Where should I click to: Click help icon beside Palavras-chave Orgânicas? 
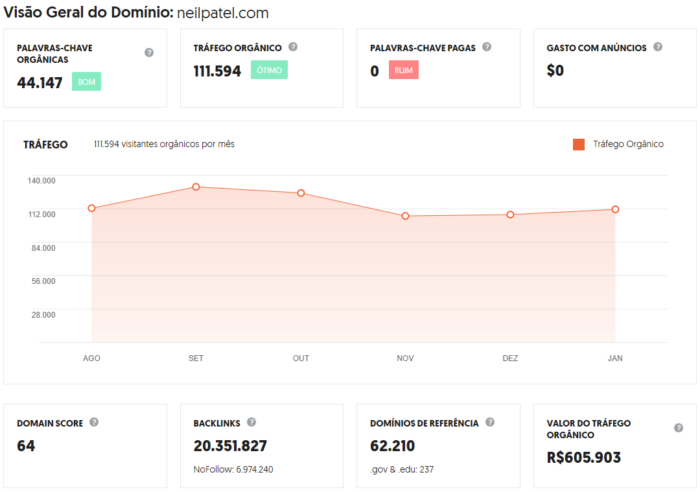coord(149,53)
